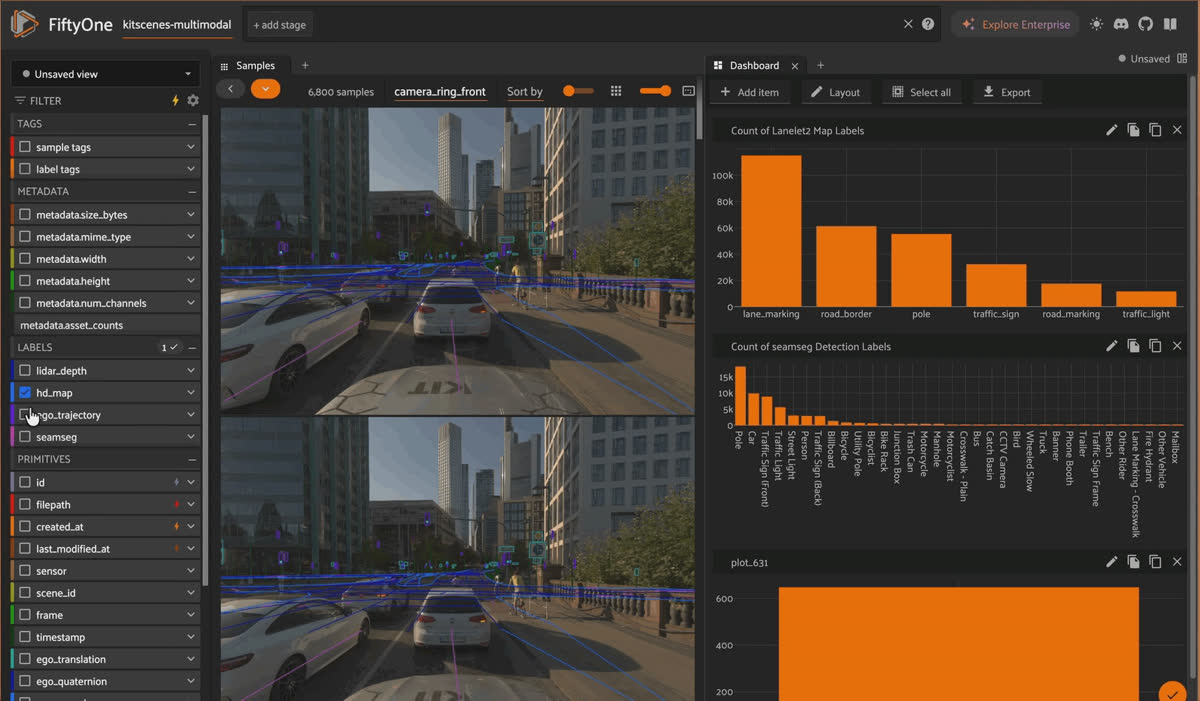Click the dashboard Layout button
Viewport: 1200px width, 701px height.
835,92
